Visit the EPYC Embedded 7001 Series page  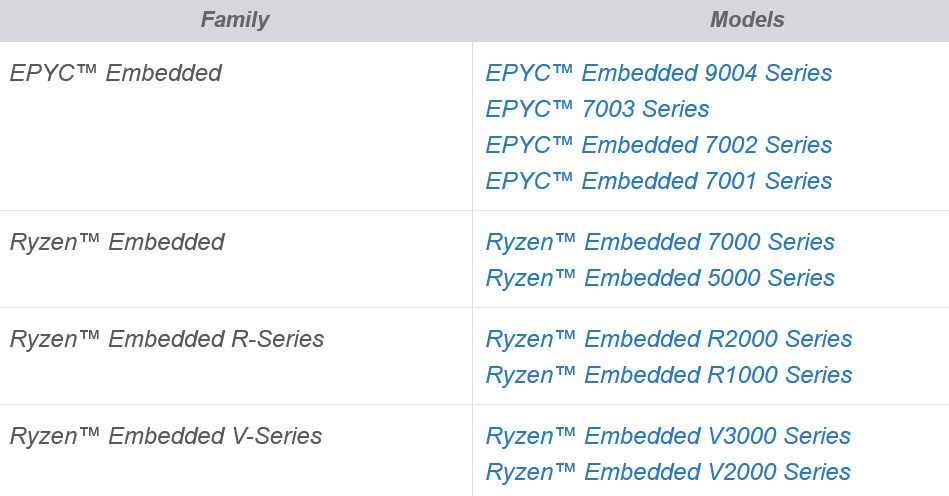pos(658,181)
